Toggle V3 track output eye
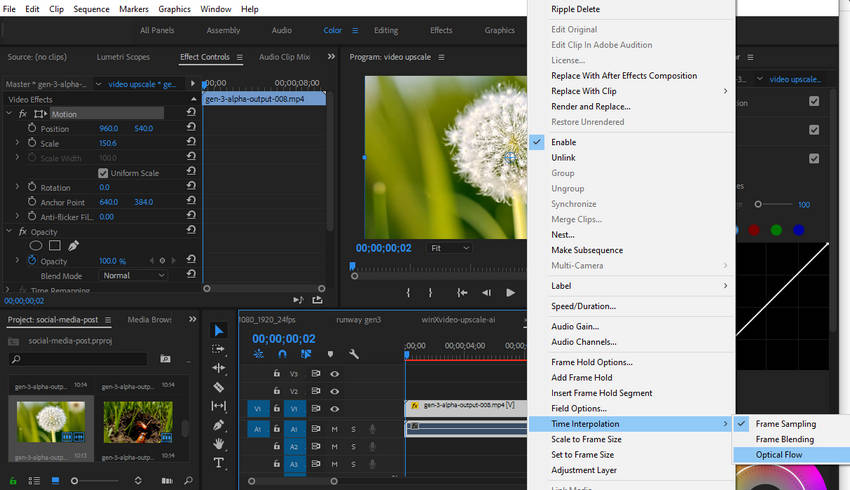Viewport: 850px width, 490px height. click(334, 374)
